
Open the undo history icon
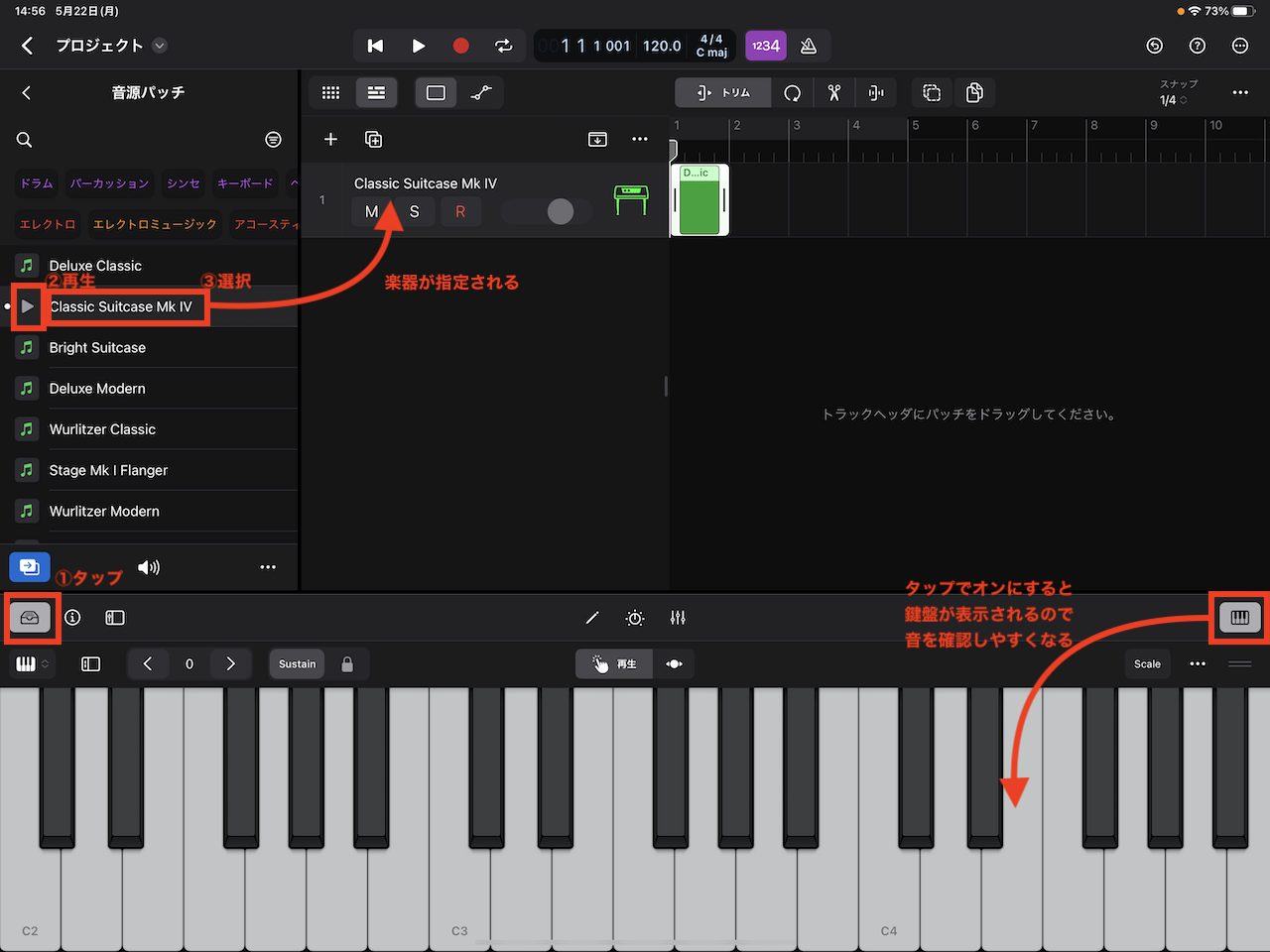click(1154, 46)
